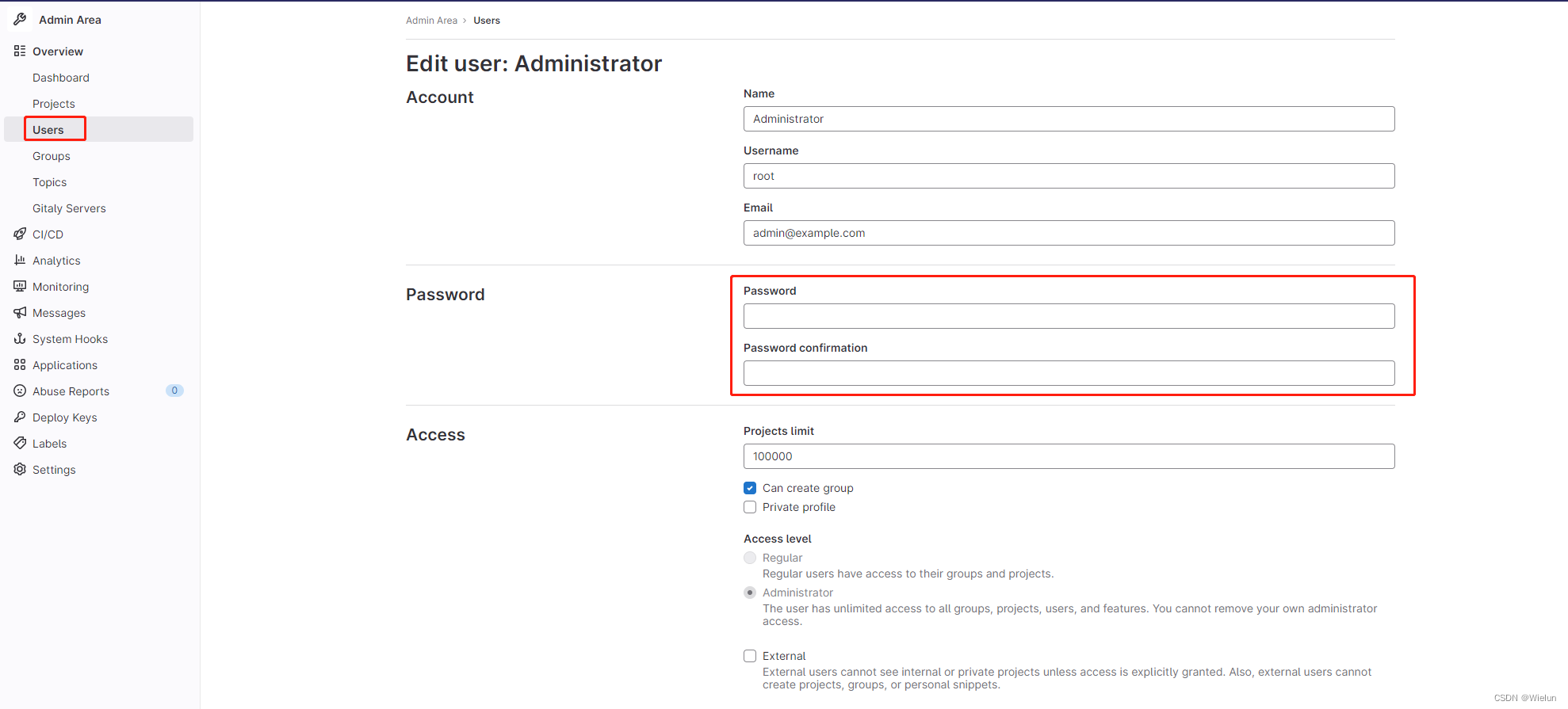
Task: Focus the Password input field
Action: coord(1069,316)
